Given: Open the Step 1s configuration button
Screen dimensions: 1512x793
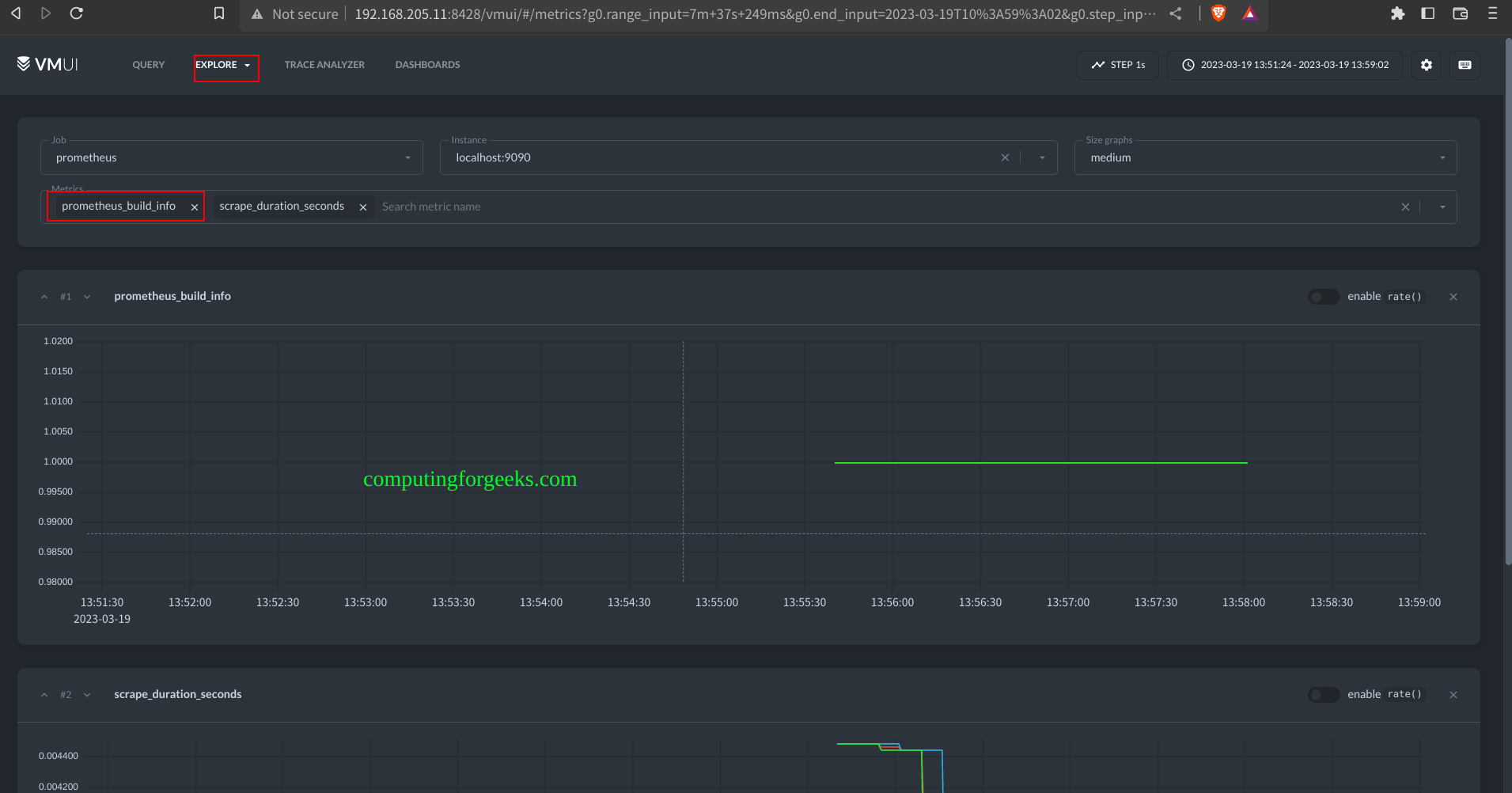Looking at the screenshot, I should 1118,65.
